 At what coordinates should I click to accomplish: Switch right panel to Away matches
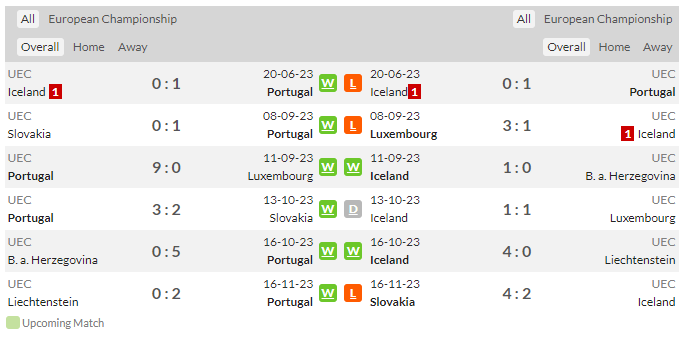pyautogui.click(x=657, y=47)
